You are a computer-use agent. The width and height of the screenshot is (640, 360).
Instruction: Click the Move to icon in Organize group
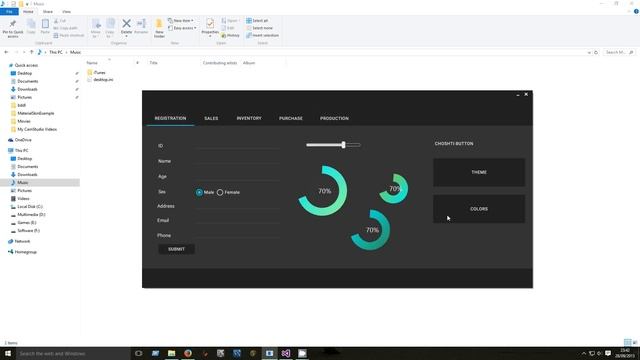pos(96,24)
